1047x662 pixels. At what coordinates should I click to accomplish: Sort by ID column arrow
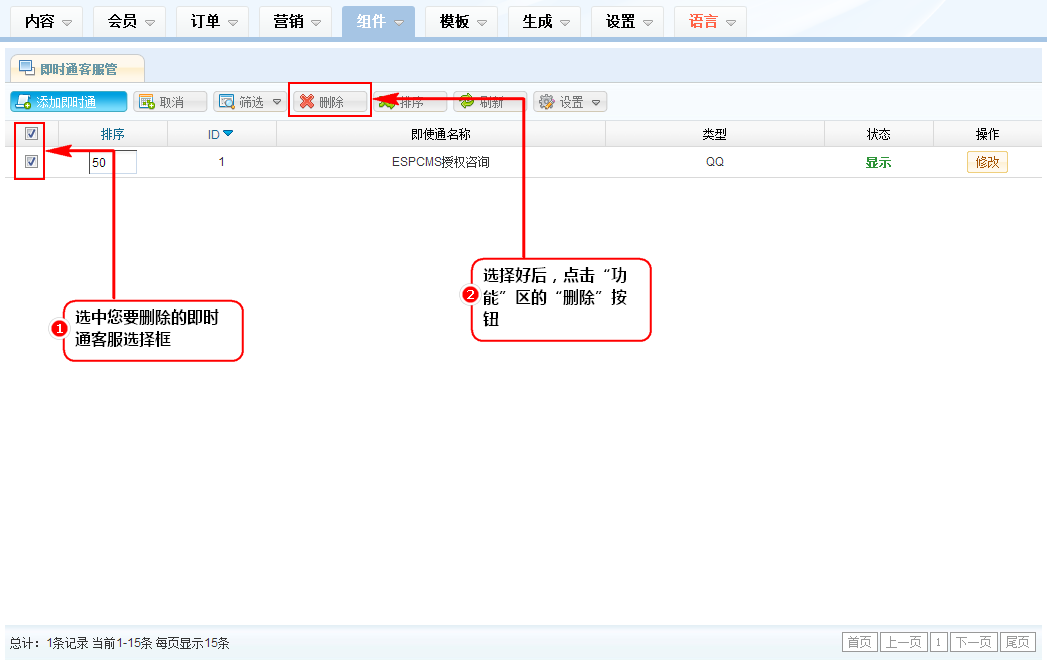pyautogui.click(x=228, y=134)
